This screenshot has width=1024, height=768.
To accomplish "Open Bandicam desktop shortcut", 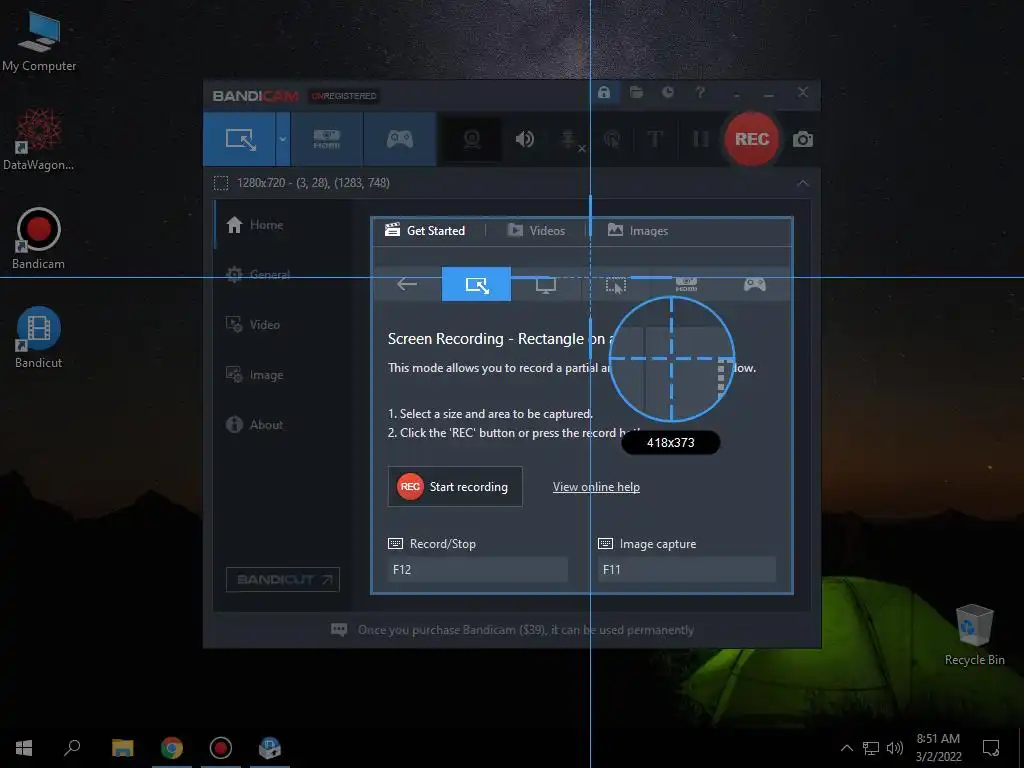I will (39, 238).
